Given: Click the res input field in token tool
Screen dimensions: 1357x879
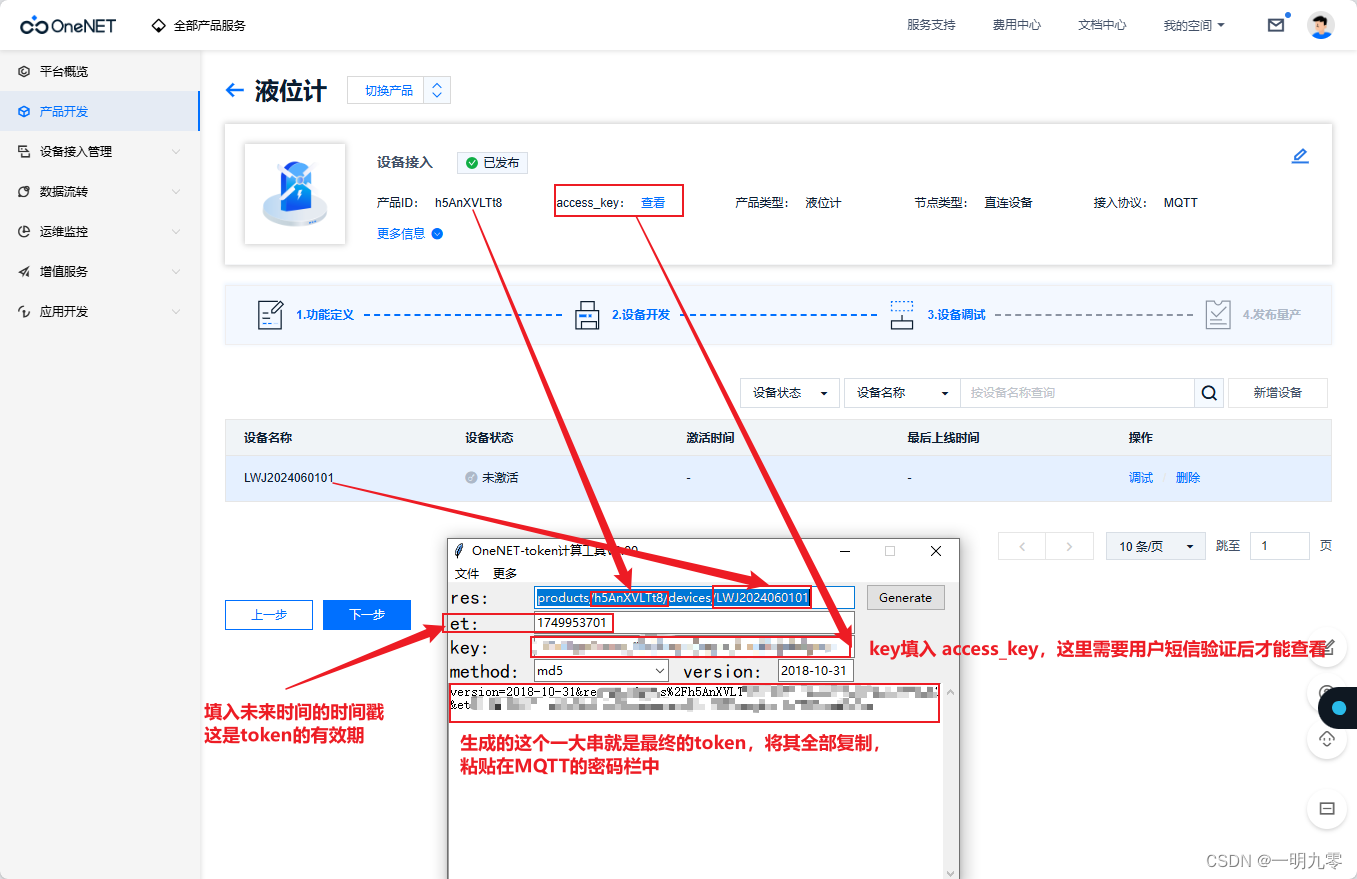Looking at the screenshot, I should point(695,598).
